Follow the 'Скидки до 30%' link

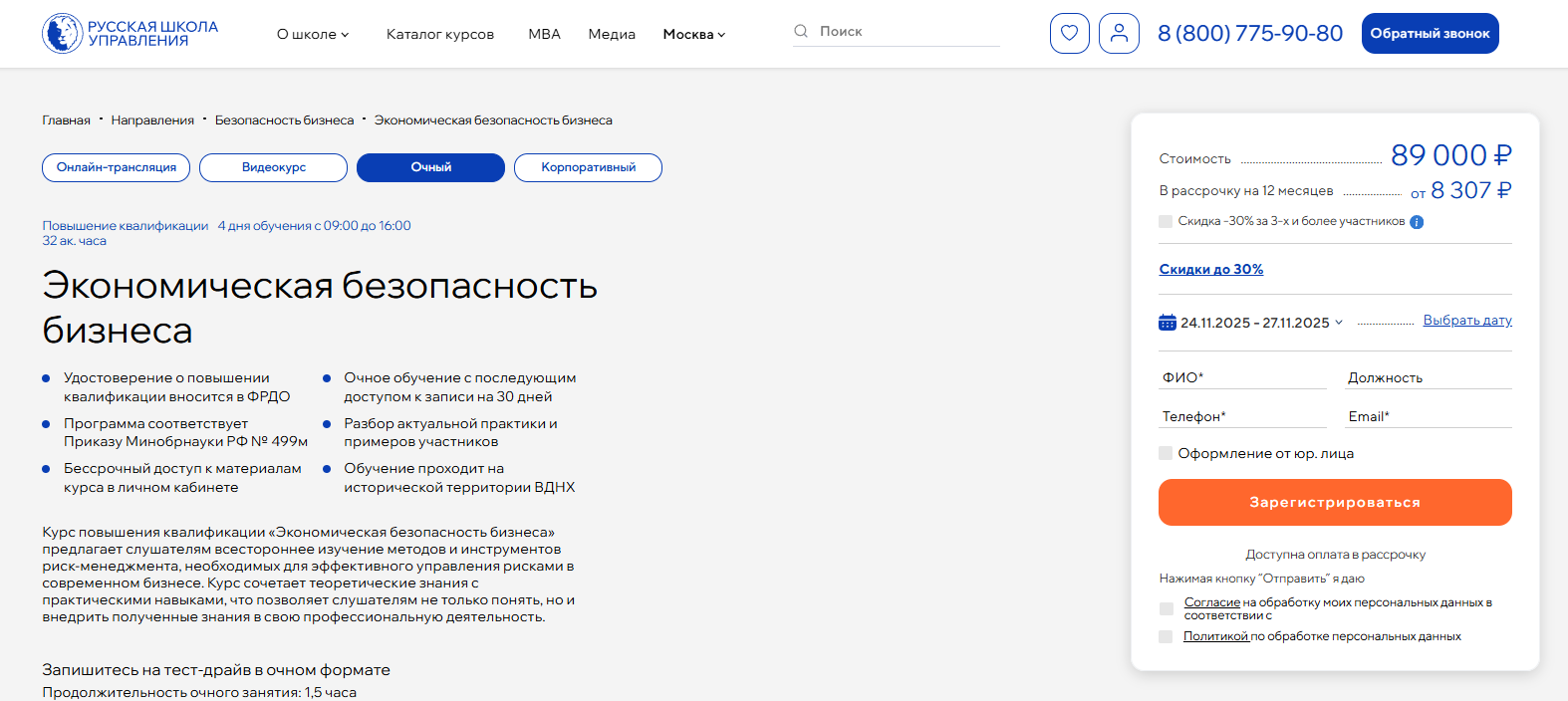tap(1210, 269)
